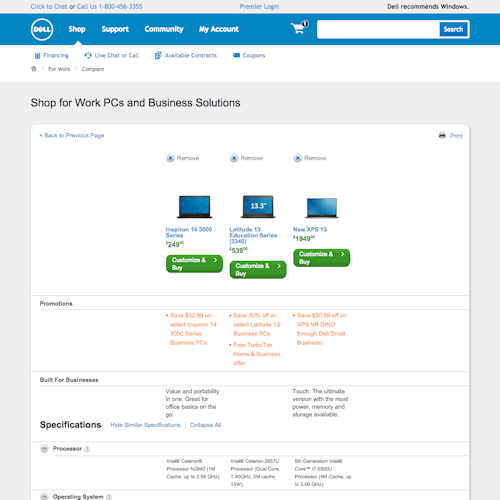Image resolution: width=500 pixels, height=500 pixels.
Task: Click the XPS 13 $1949 price text
Action: (304, 238)
